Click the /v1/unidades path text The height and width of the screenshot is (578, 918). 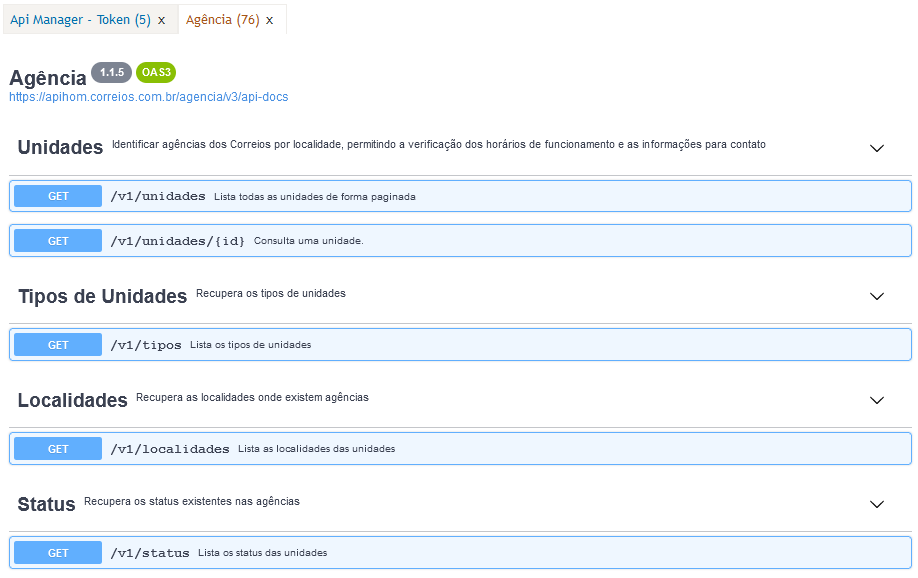point(158,196)
